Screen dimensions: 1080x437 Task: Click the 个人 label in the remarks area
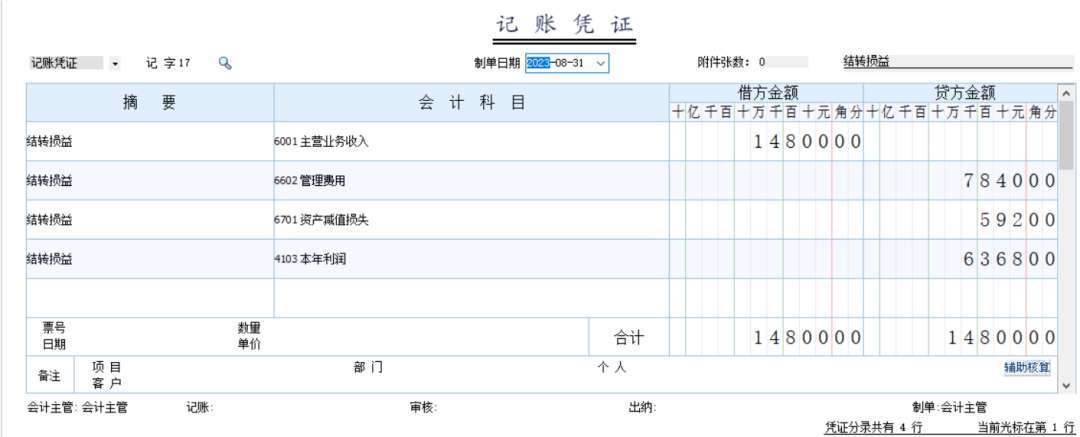tap(612, 367)
